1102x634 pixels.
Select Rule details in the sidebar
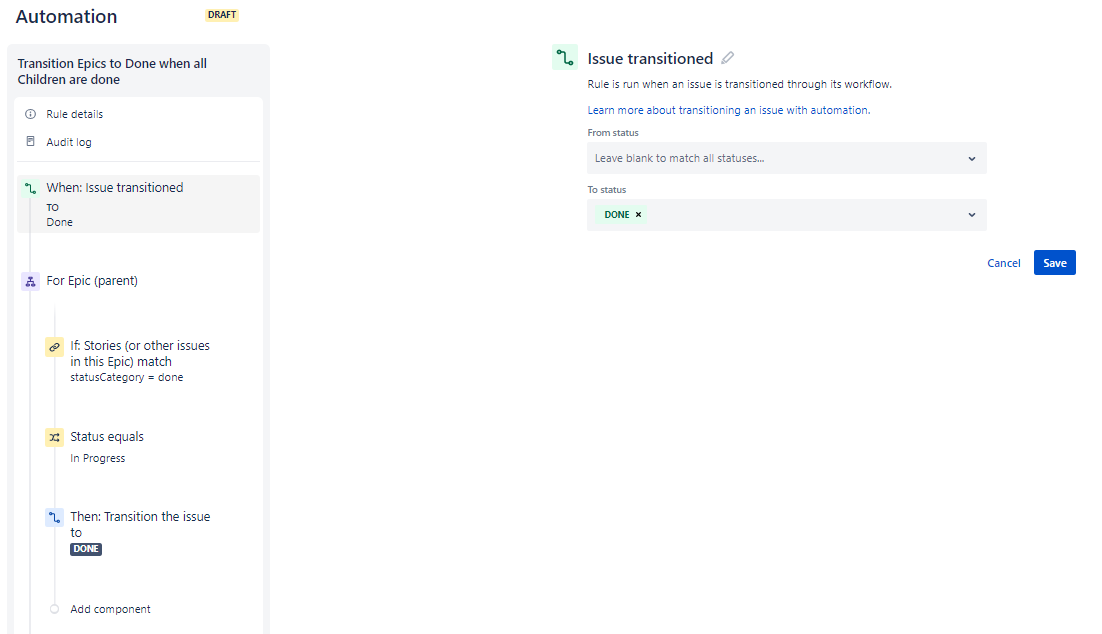(75, 113)
